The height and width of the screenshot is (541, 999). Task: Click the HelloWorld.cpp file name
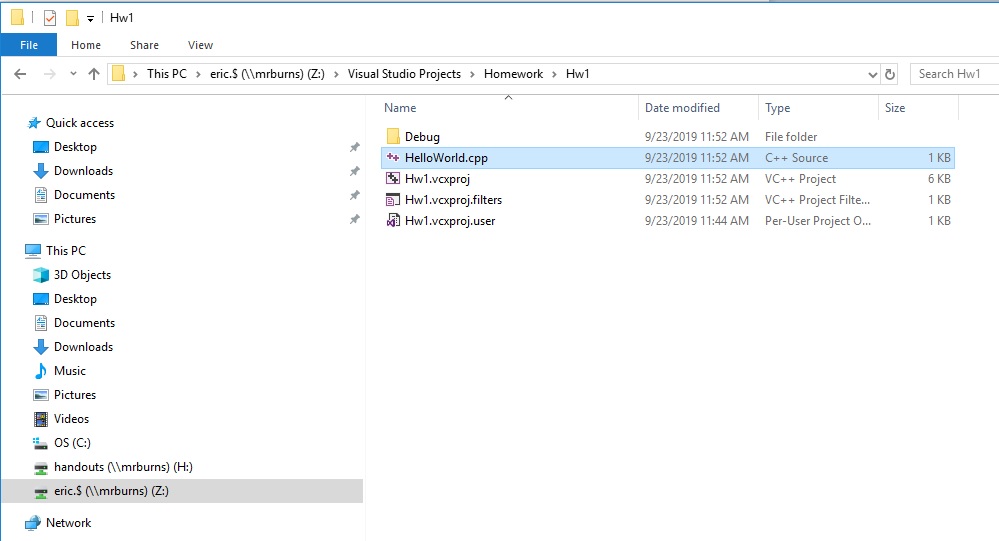tap(446, 157)
